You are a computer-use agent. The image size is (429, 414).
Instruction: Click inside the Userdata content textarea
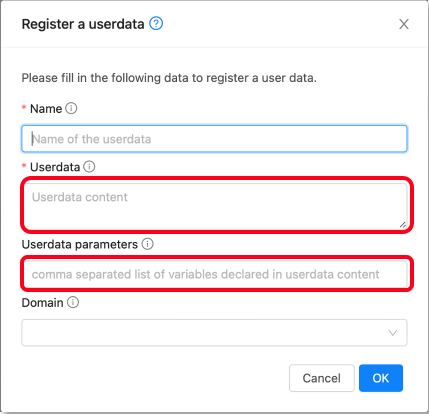214,206
